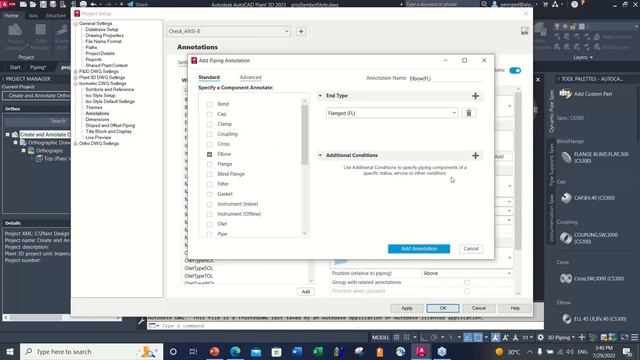Click the AutoCAD taskbar icon
Image resolution: width=640 pixels, height=360 pixels.
421,351
